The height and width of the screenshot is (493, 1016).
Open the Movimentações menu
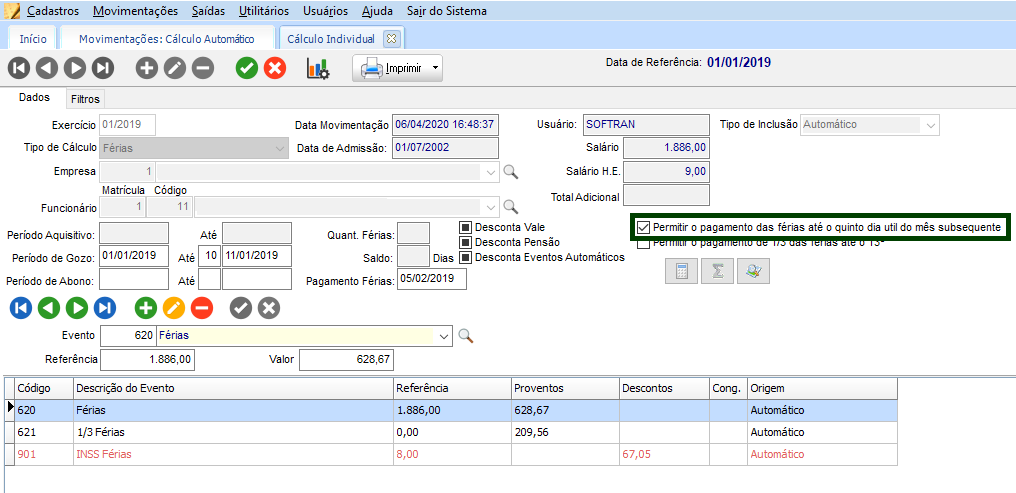[135, 11]
